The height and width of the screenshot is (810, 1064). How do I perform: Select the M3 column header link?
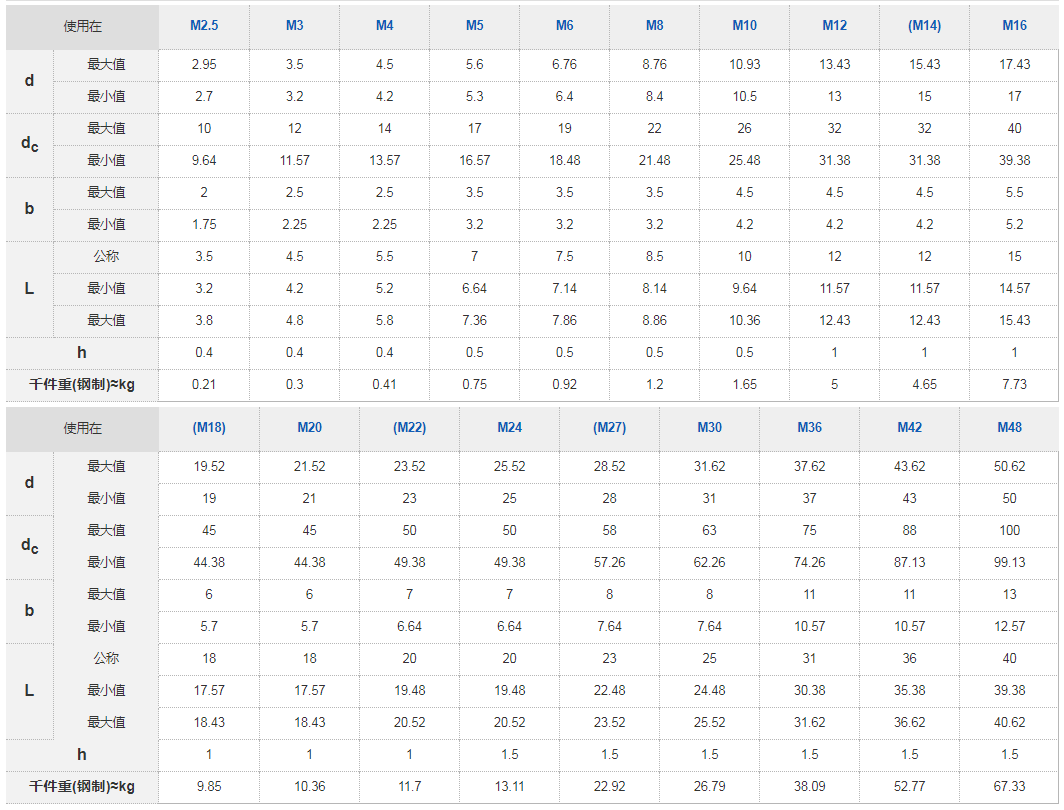pos(294,26)
